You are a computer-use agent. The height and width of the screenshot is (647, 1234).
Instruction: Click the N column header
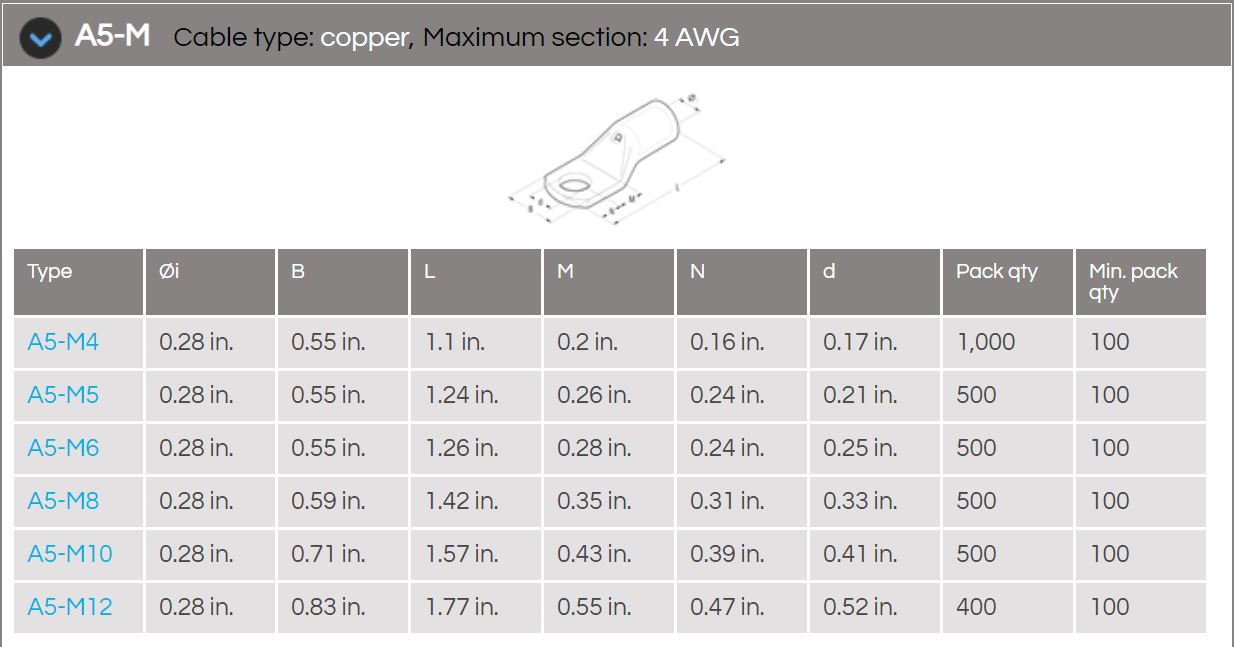pyautogui.click(x=742, y=282)
